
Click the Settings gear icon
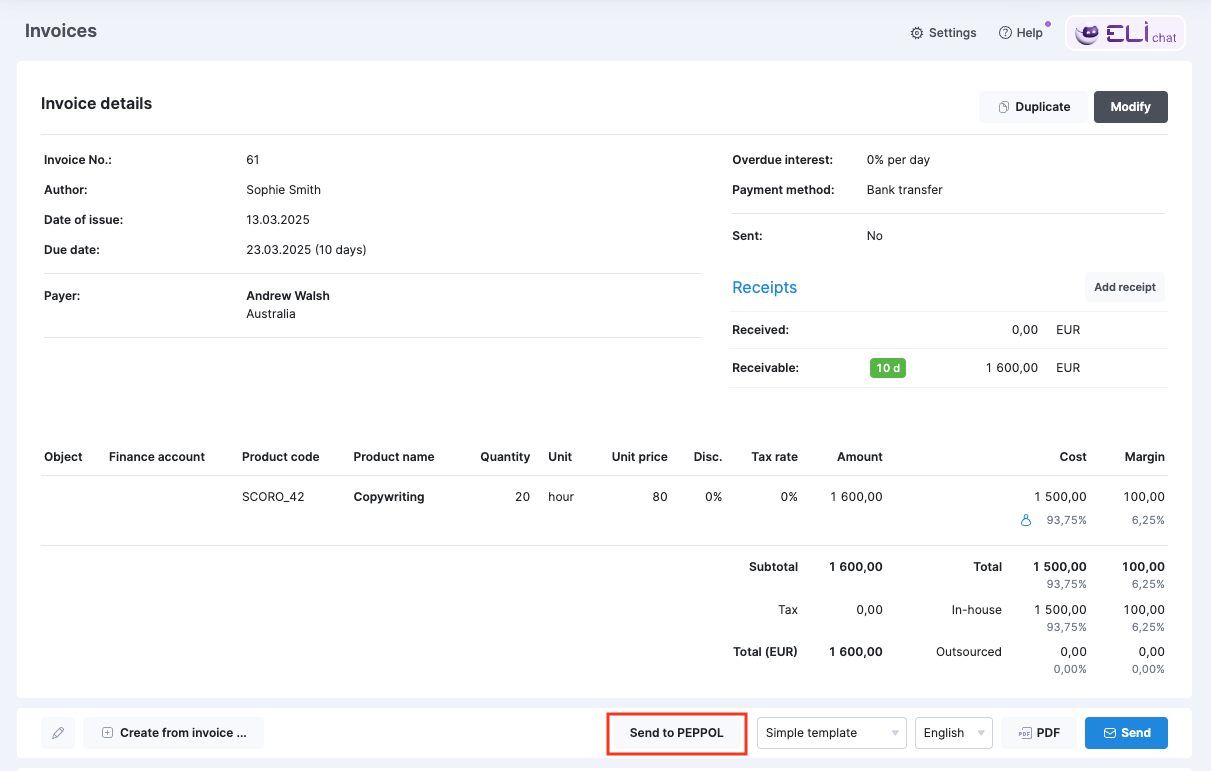coord(917,33)
